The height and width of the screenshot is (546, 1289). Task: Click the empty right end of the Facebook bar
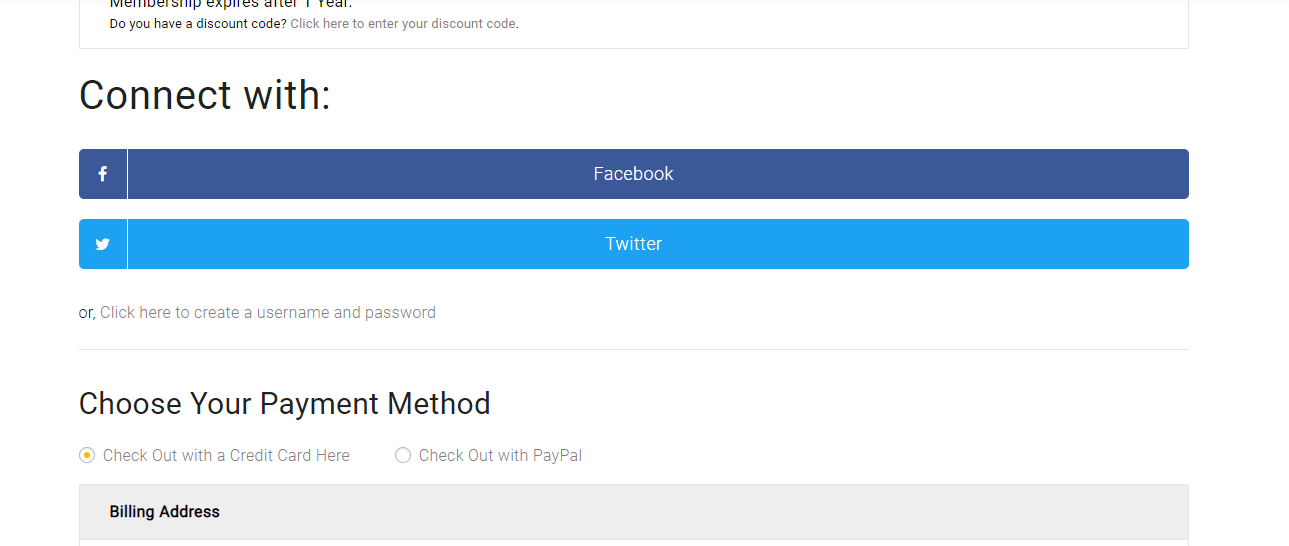coord(1100,174)
